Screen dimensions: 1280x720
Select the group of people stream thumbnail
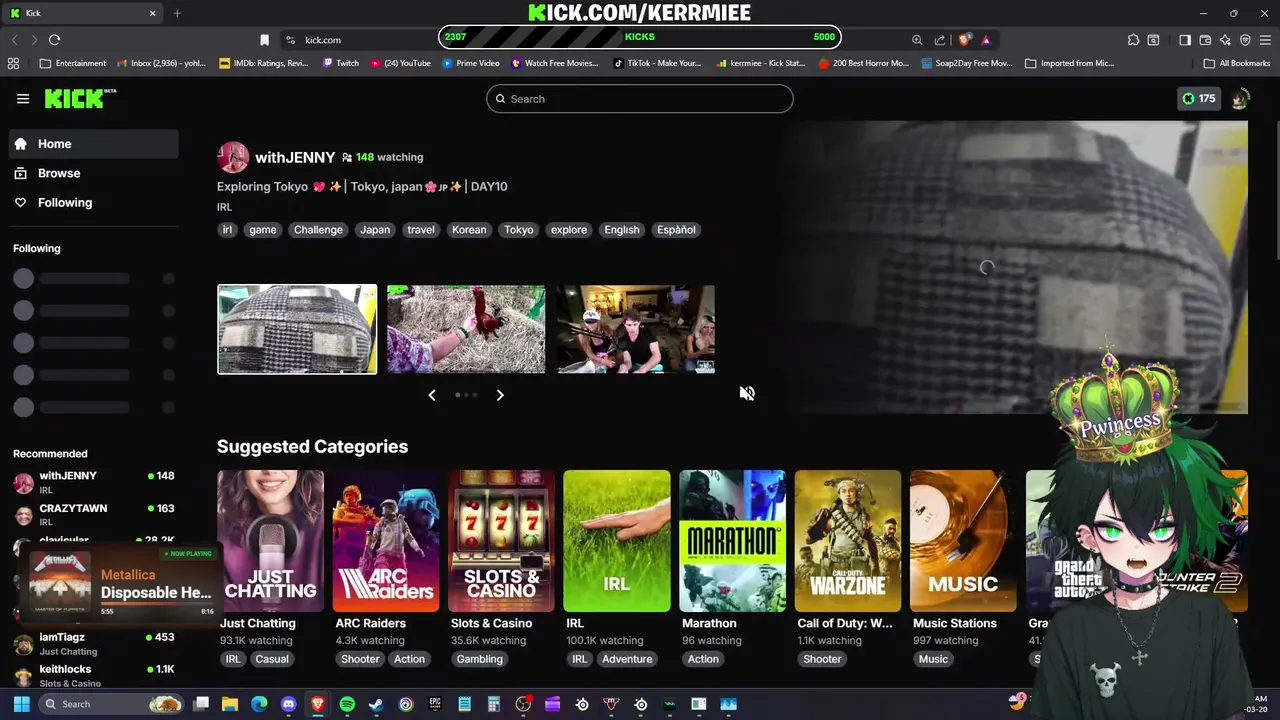tap(636, 329)
